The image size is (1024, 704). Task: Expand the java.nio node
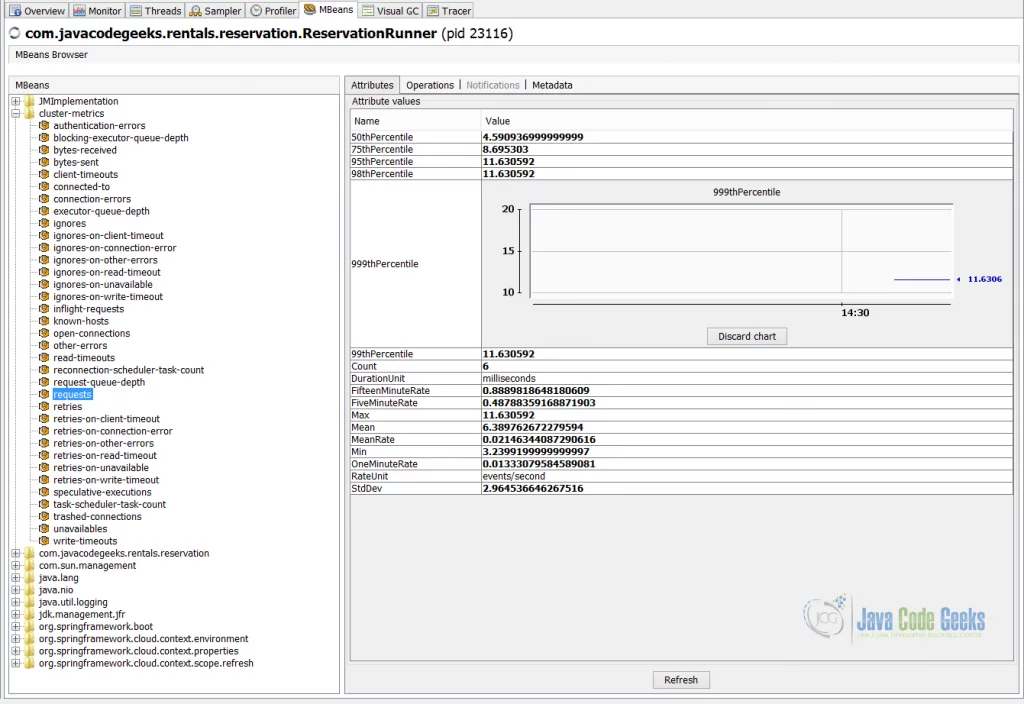pos(16,590)
